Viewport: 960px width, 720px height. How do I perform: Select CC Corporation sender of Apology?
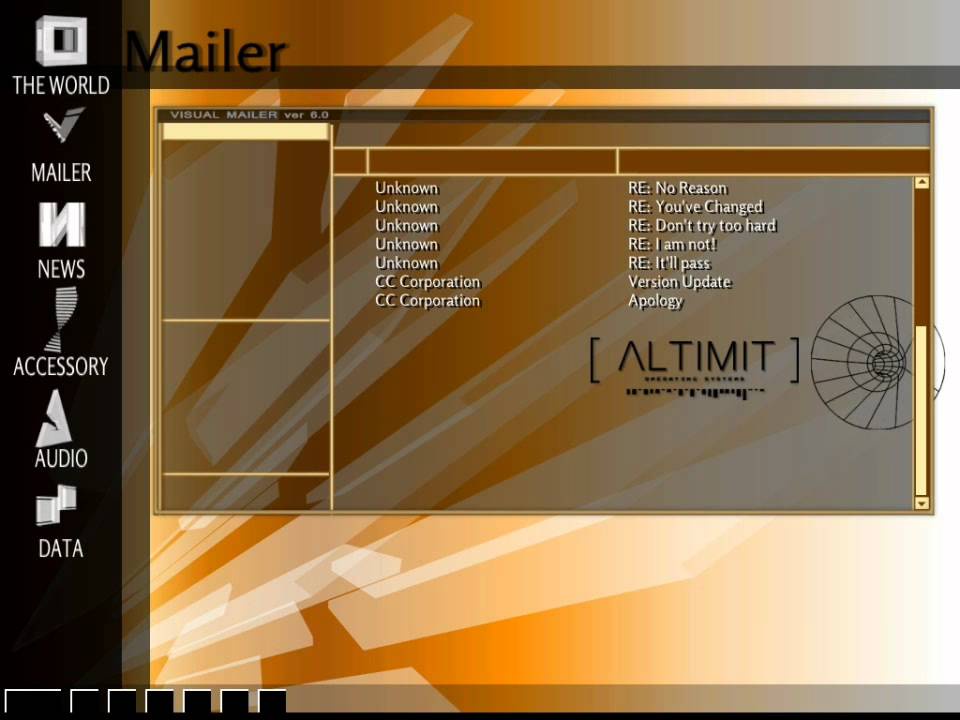[428, 301]
